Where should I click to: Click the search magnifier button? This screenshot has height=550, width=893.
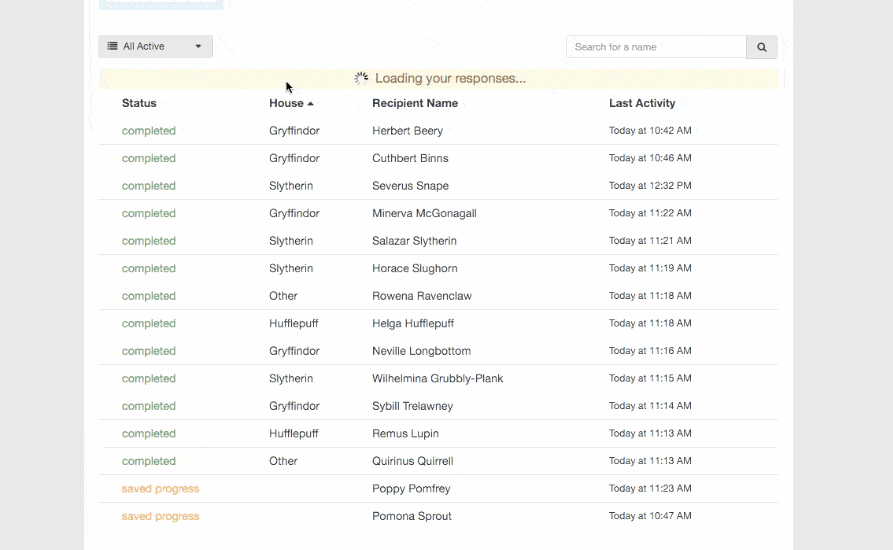761,47
